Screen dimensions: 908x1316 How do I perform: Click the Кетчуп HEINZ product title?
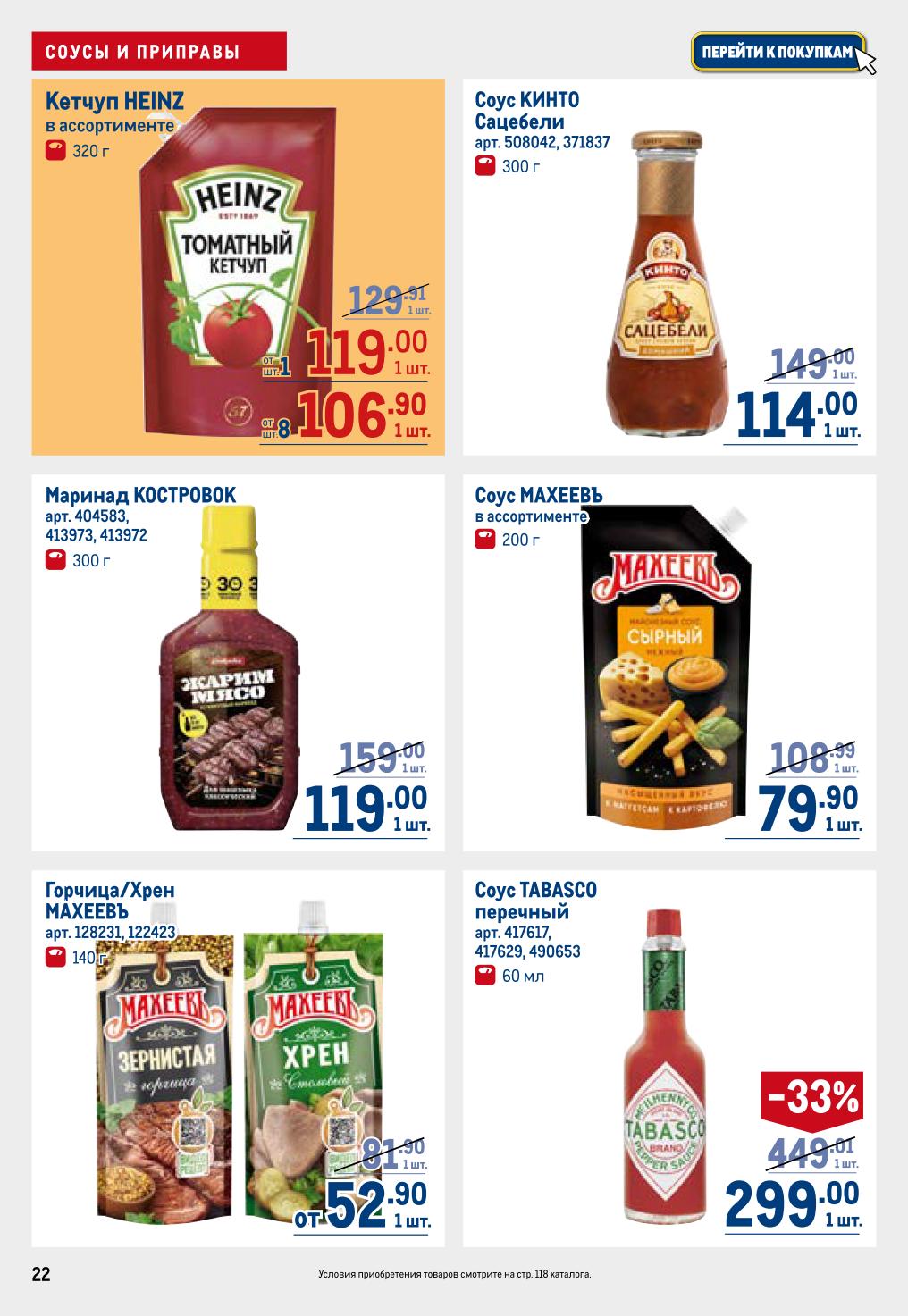(x=114, y=103)
